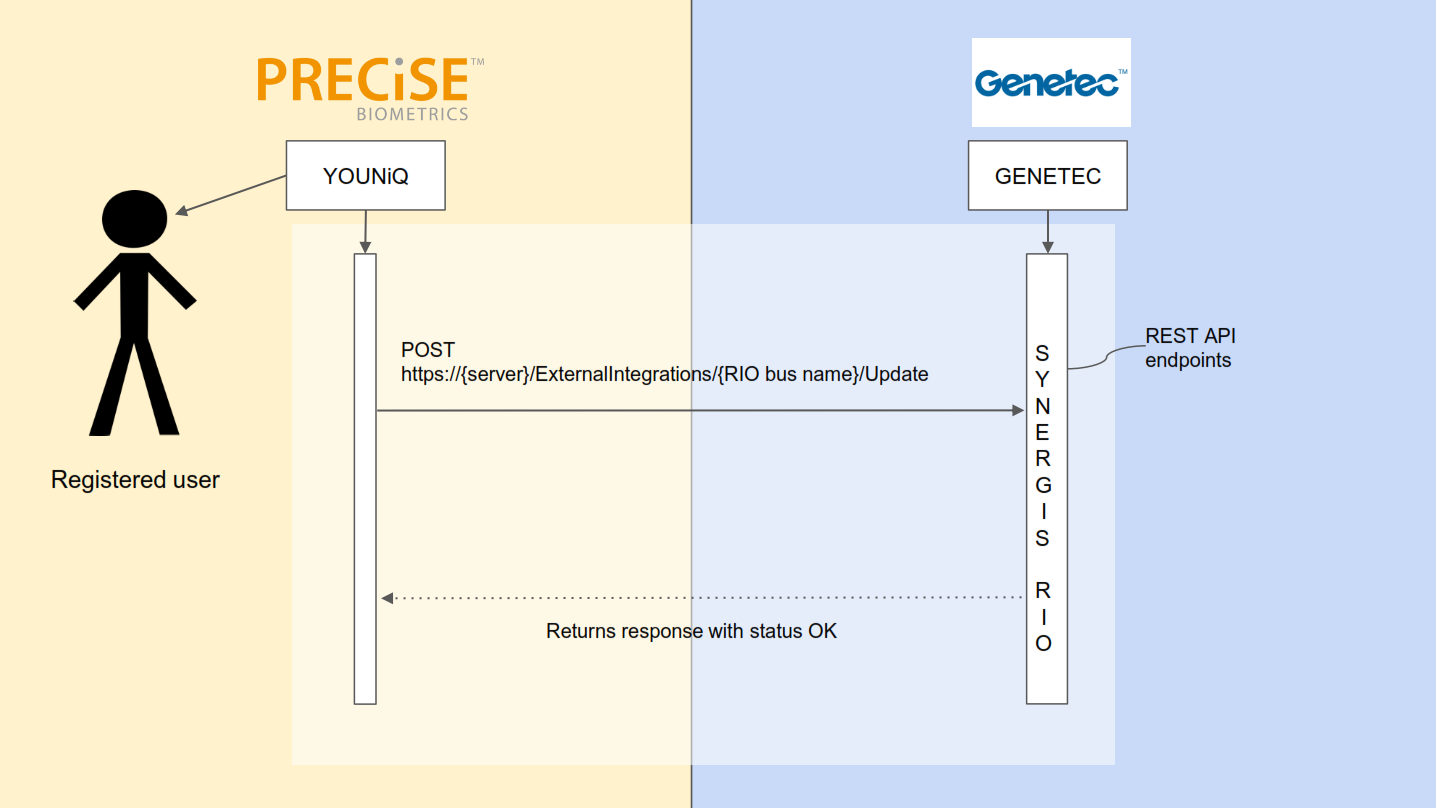Click the YOUNiQ vertical lifeline bar

click(365, 479)
